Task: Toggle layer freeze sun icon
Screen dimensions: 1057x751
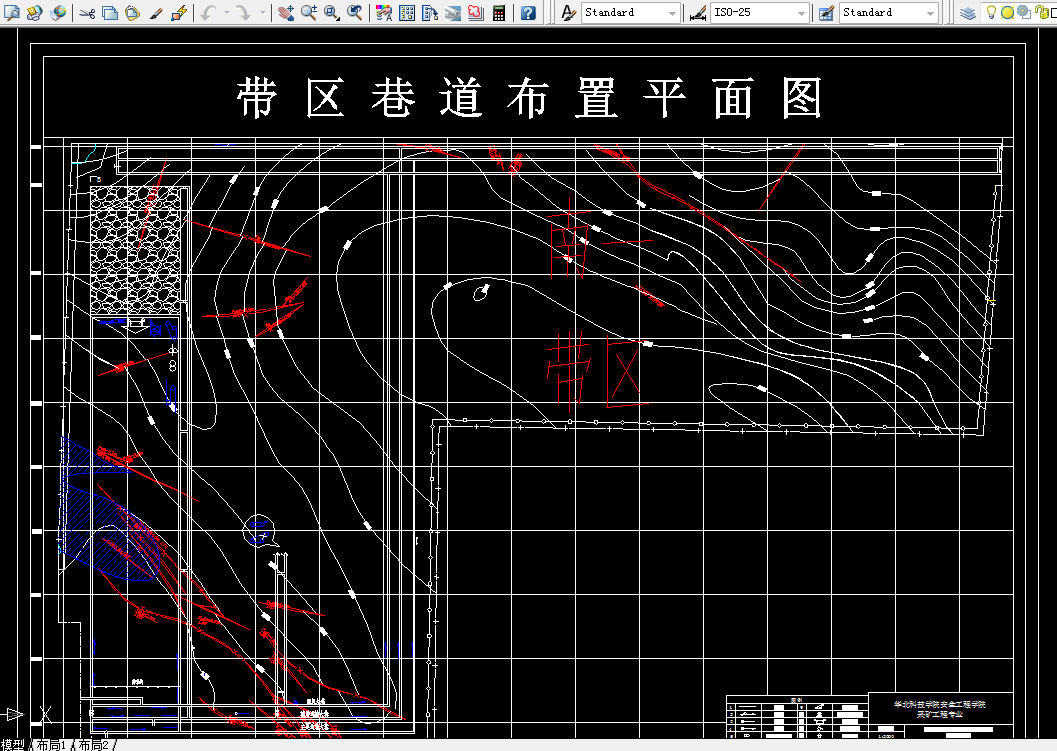Action: (x=1007, y=12)
